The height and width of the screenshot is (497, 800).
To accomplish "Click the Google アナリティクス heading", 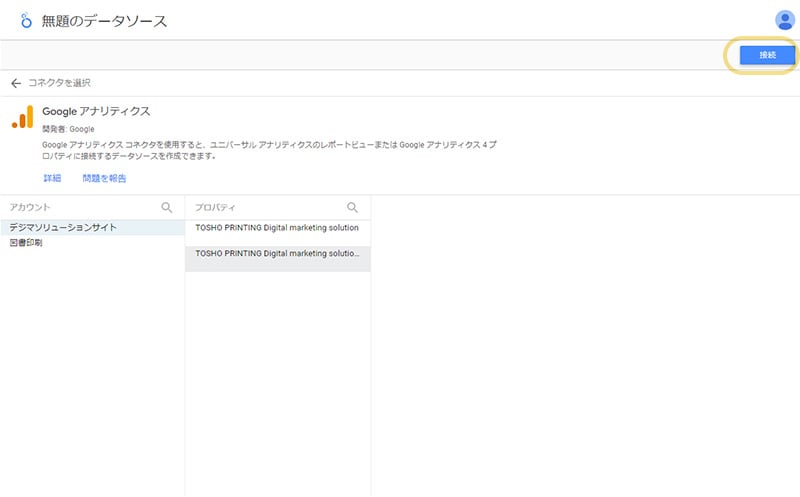I will pyautogui.click(x=96, y=111).
